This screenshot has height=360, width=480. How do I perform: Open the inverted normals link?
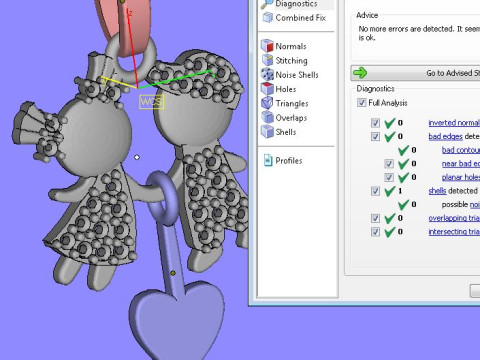[x=454, y=123]
